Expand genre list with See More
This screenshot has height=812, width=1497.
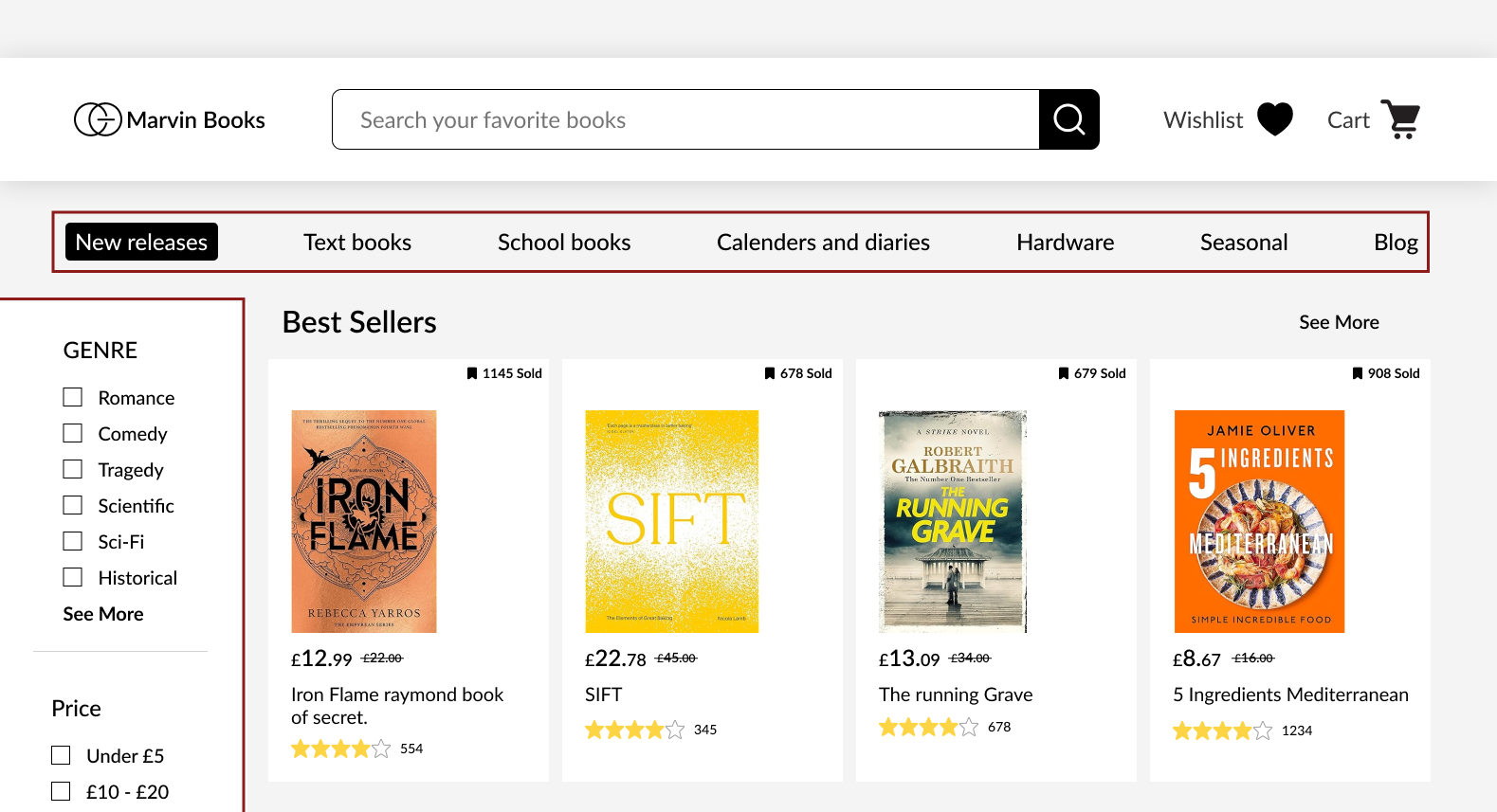(x=103, y=614)
